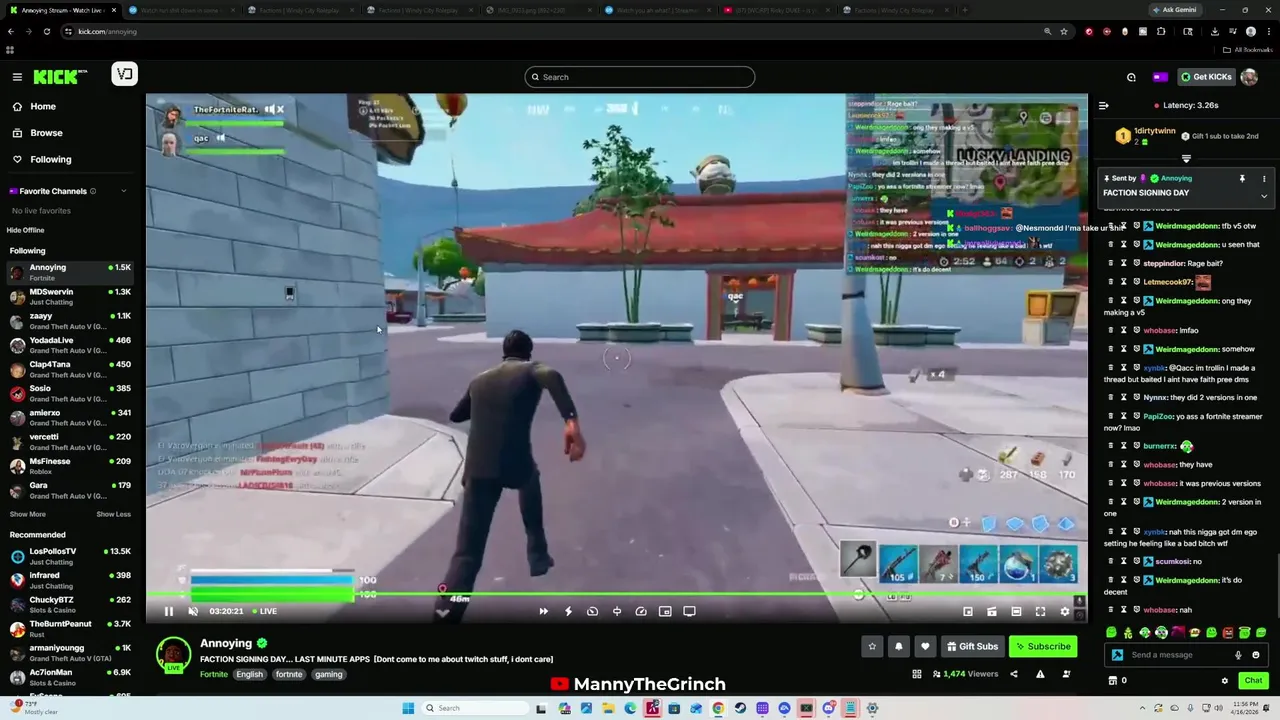
Task: Open MDSwervin channel in Following list
Action: (70, 296)
